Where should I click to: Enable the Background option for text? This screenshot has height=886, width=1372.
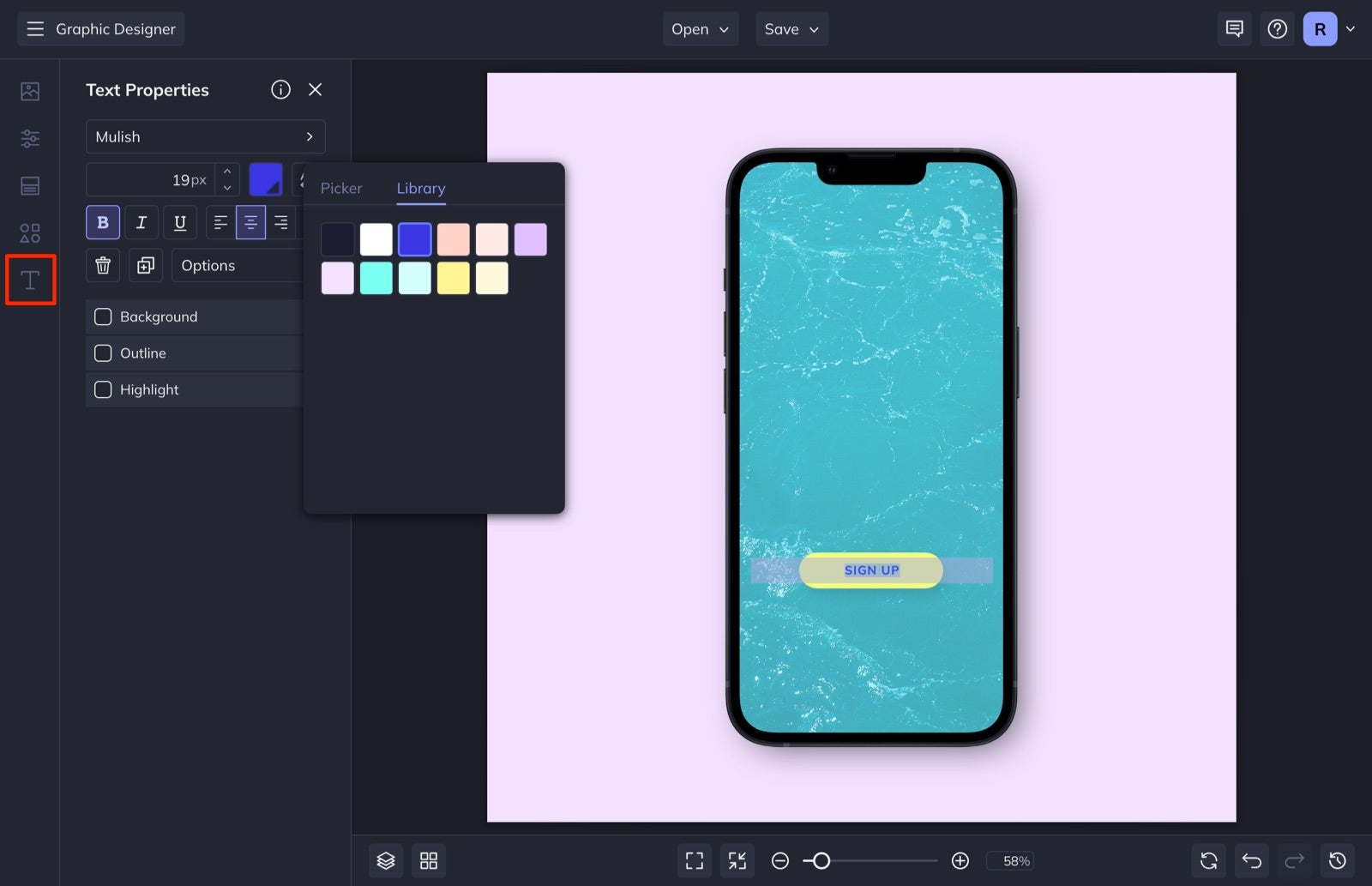(103, 316)
